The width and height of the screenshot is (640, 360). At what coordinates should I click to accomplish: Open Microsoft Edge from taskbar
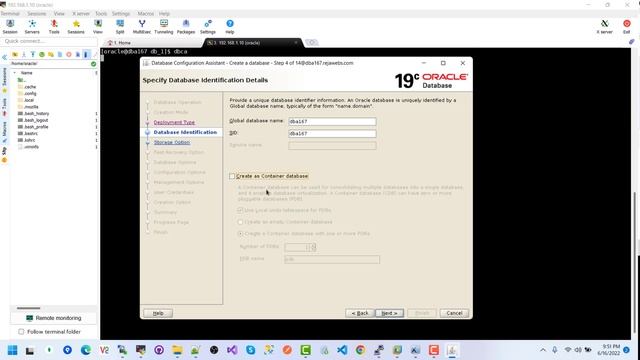pyautogui.click(x=86, y=350)
